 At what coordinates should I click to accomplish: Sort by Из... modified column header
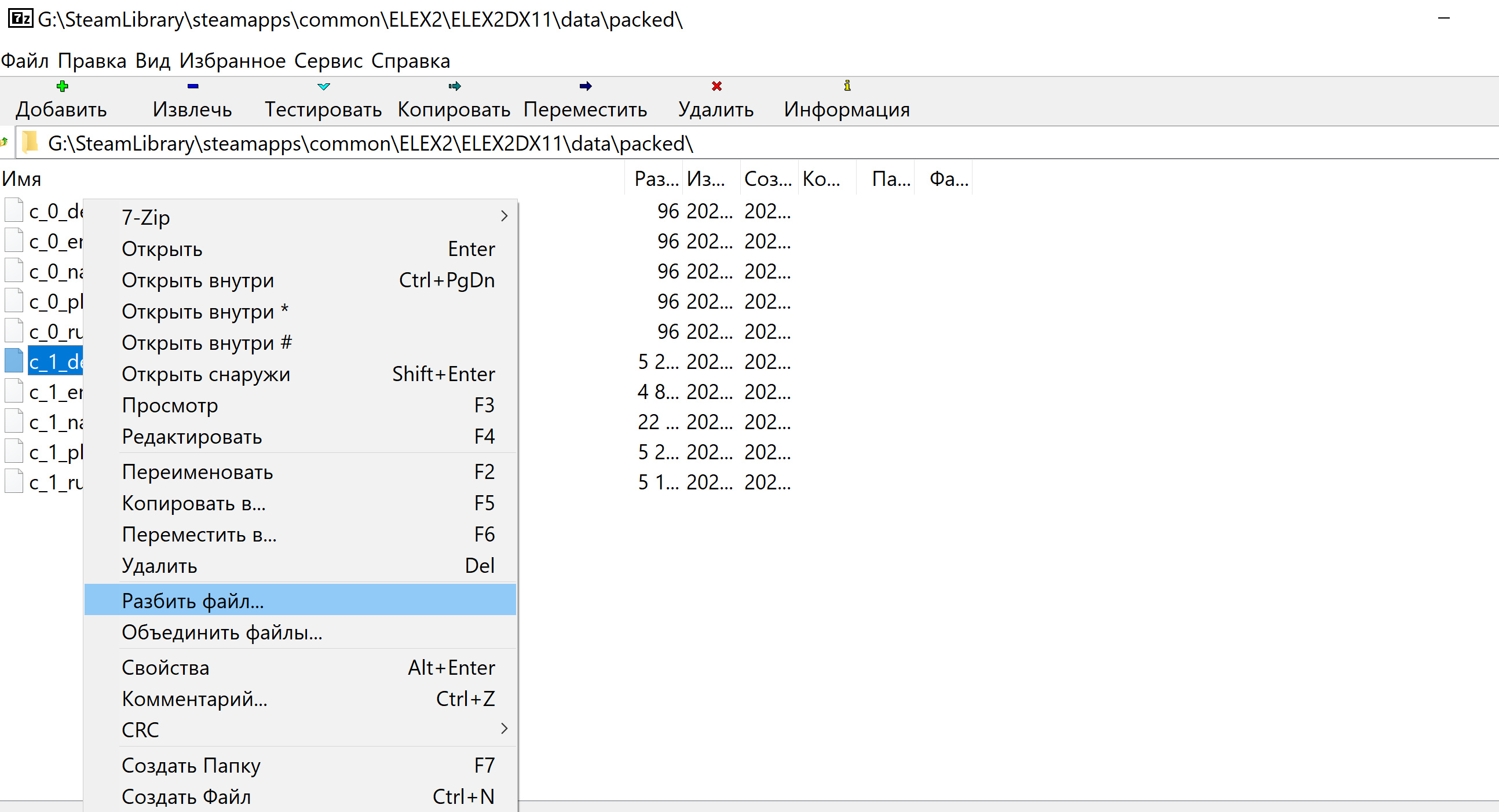(x=711, y=179)
